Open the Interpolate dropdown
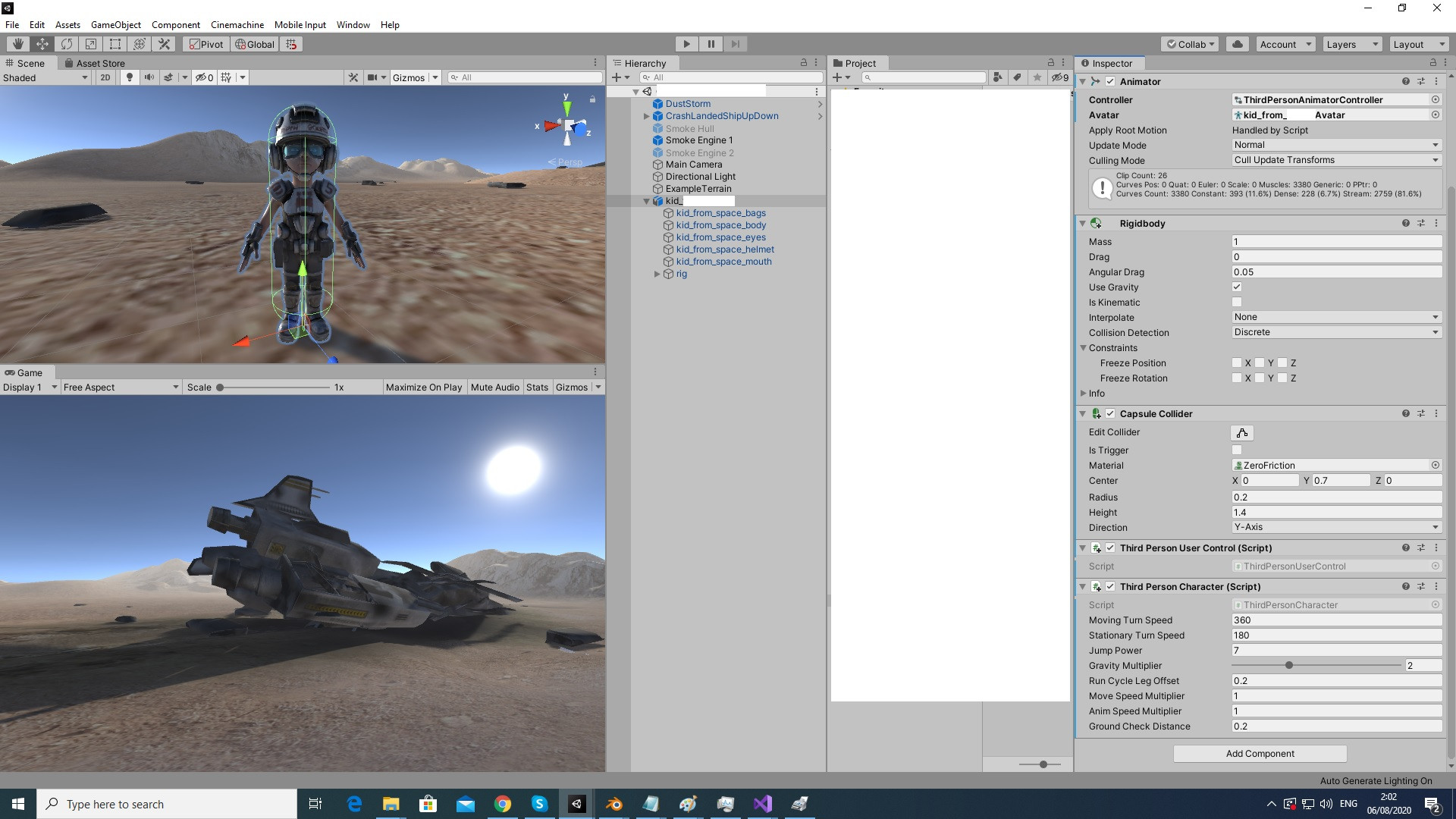1456x819 pixels. click(1336, 317)
